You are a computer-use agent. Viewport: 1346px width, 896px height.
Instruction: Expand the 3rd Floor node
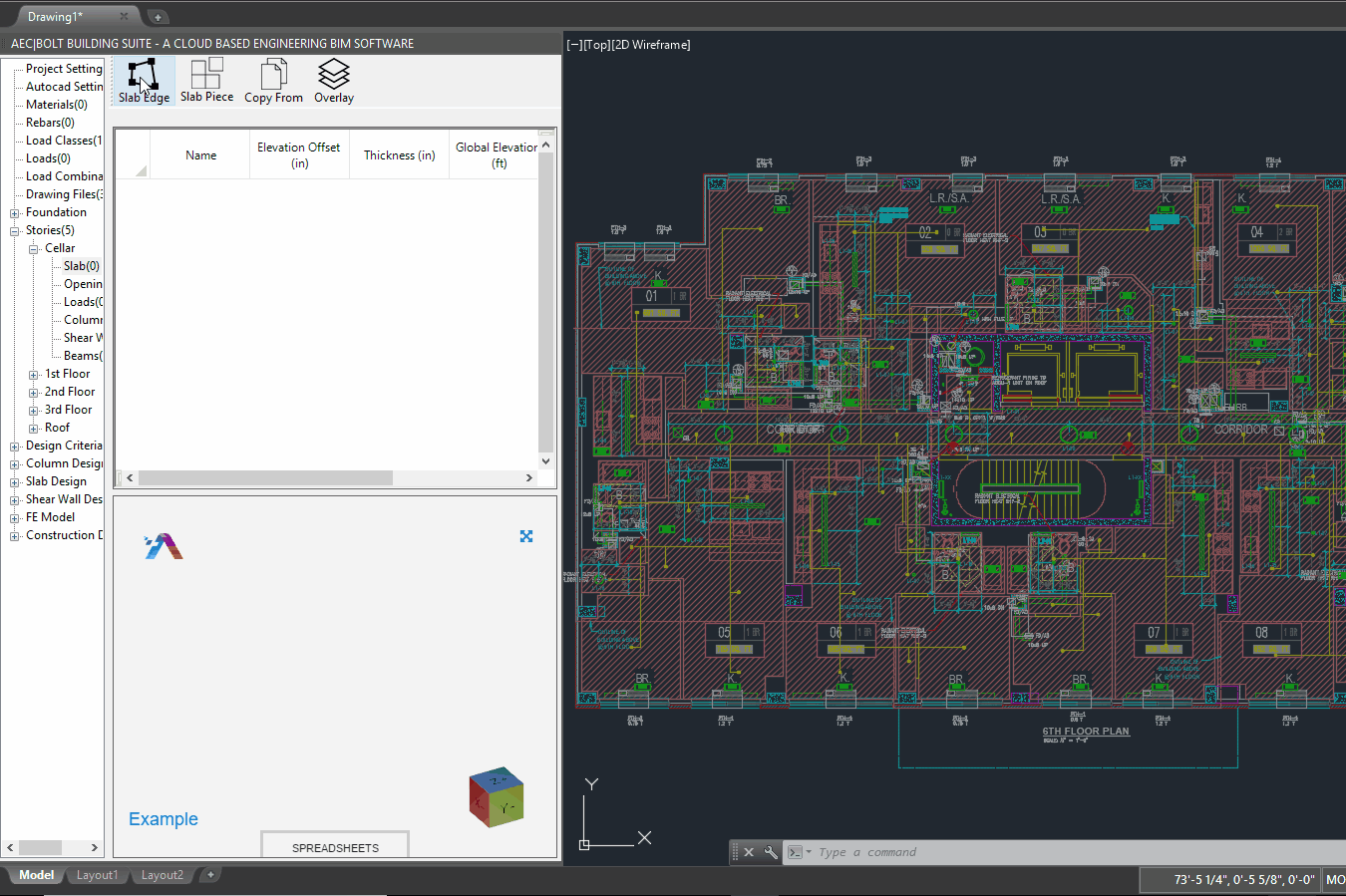(x=33, y=411)
